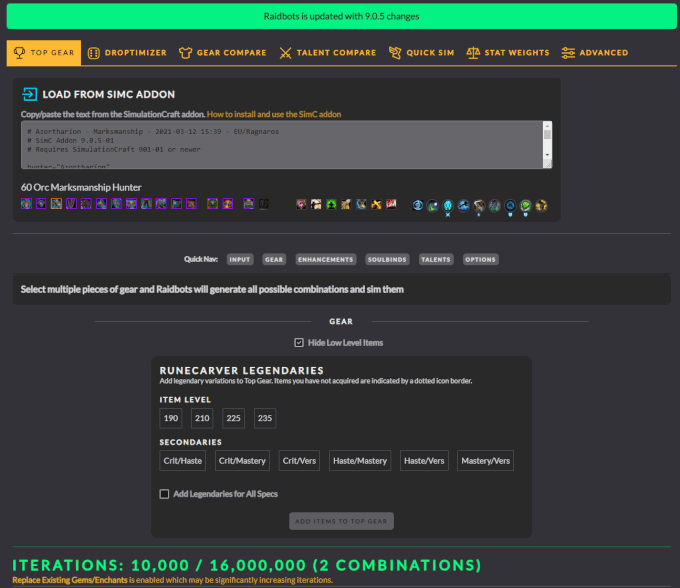Toggle Crit/Vers secondaries
680x588 pixels.
[299, 461]
